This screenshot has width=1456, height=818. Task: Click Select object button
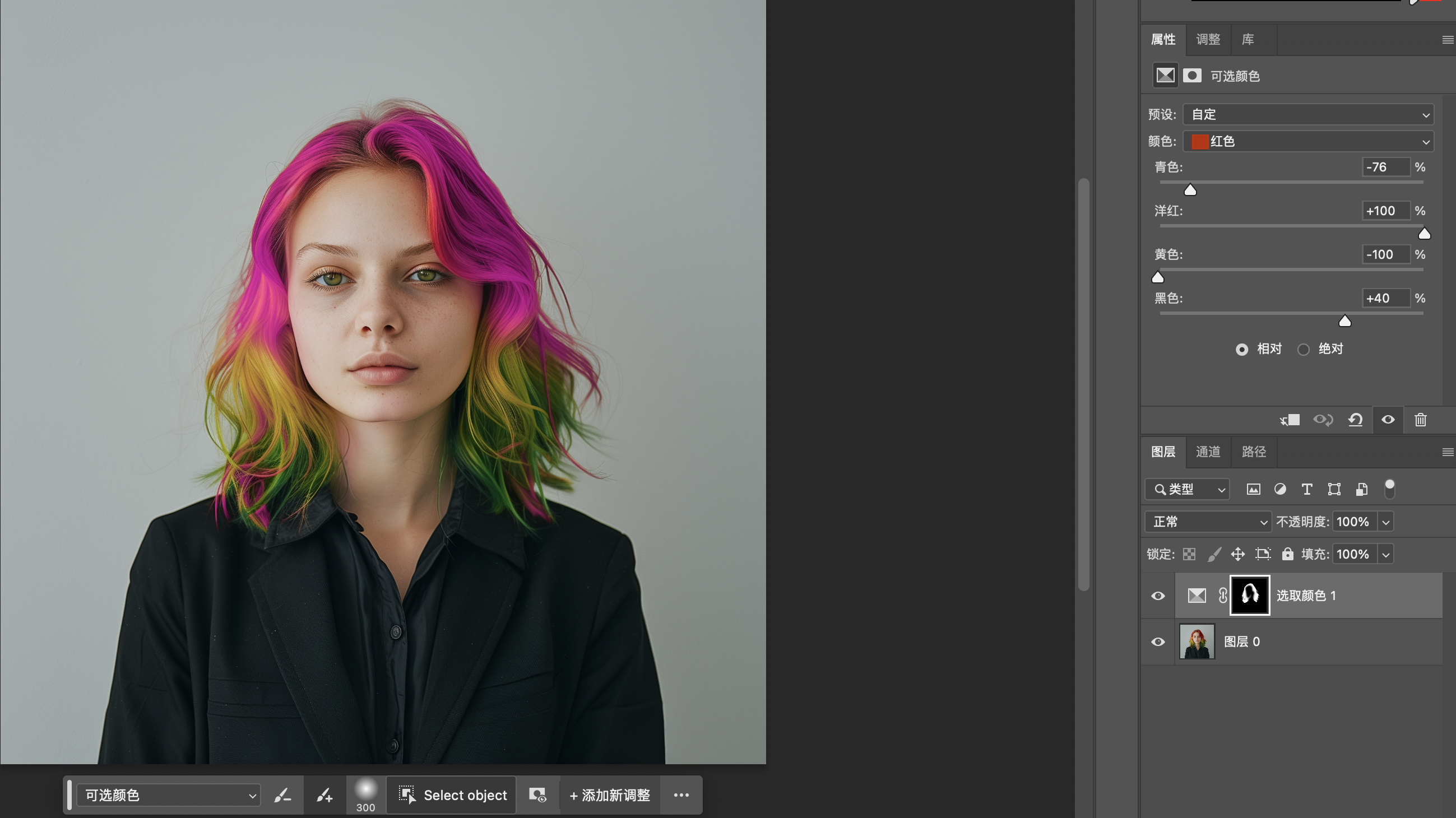451,796
